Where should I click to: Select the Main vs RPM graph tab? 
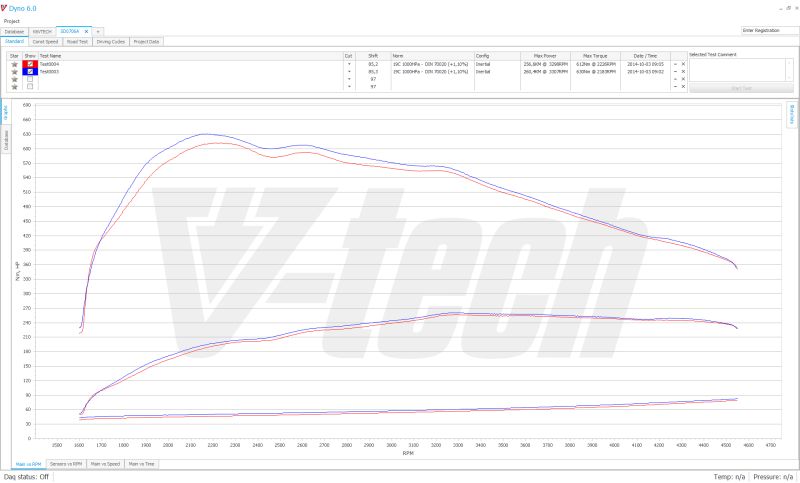[x=29, y=464]
